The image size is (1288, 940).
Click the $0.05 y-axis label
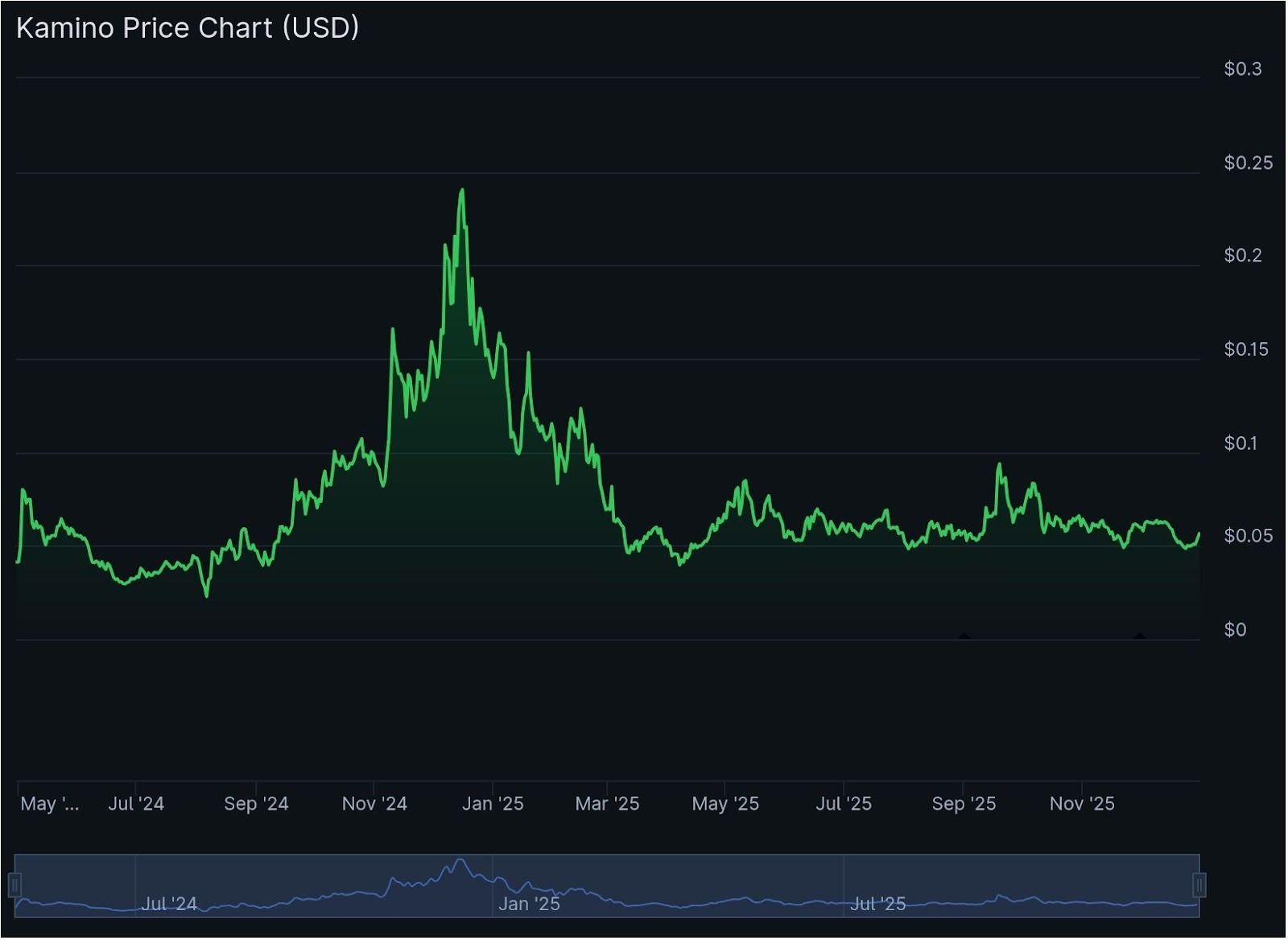(x=1249, y=536)
